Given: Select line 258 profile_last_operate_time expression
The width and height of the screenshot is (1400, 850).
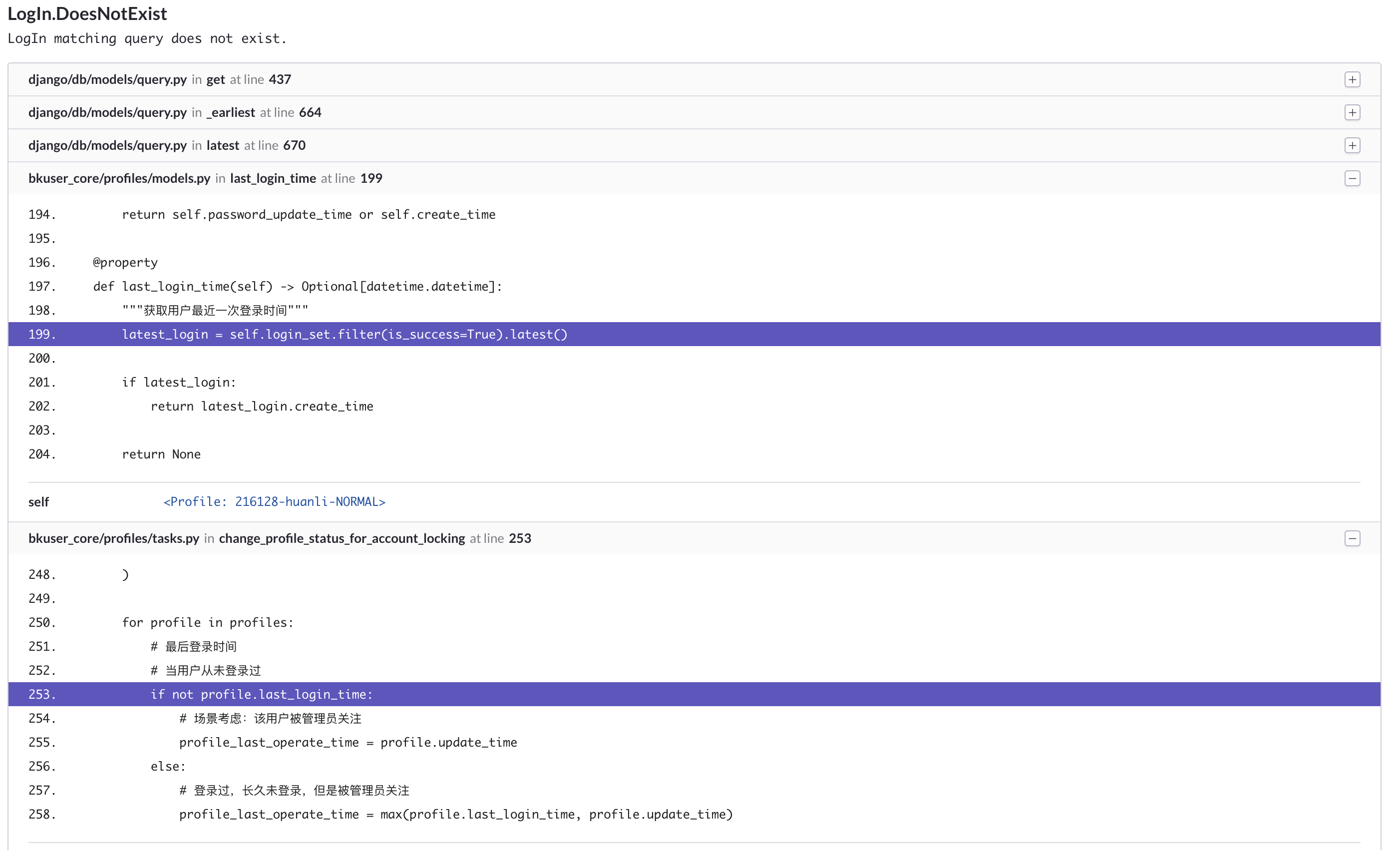Looking at the screenshot, I should click(456, 814).
